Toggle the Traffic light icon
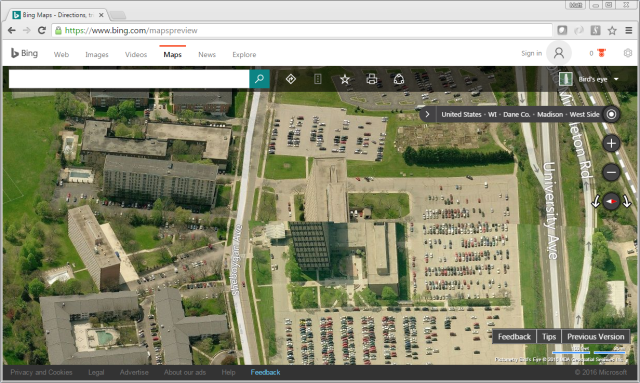 (318, 79)
